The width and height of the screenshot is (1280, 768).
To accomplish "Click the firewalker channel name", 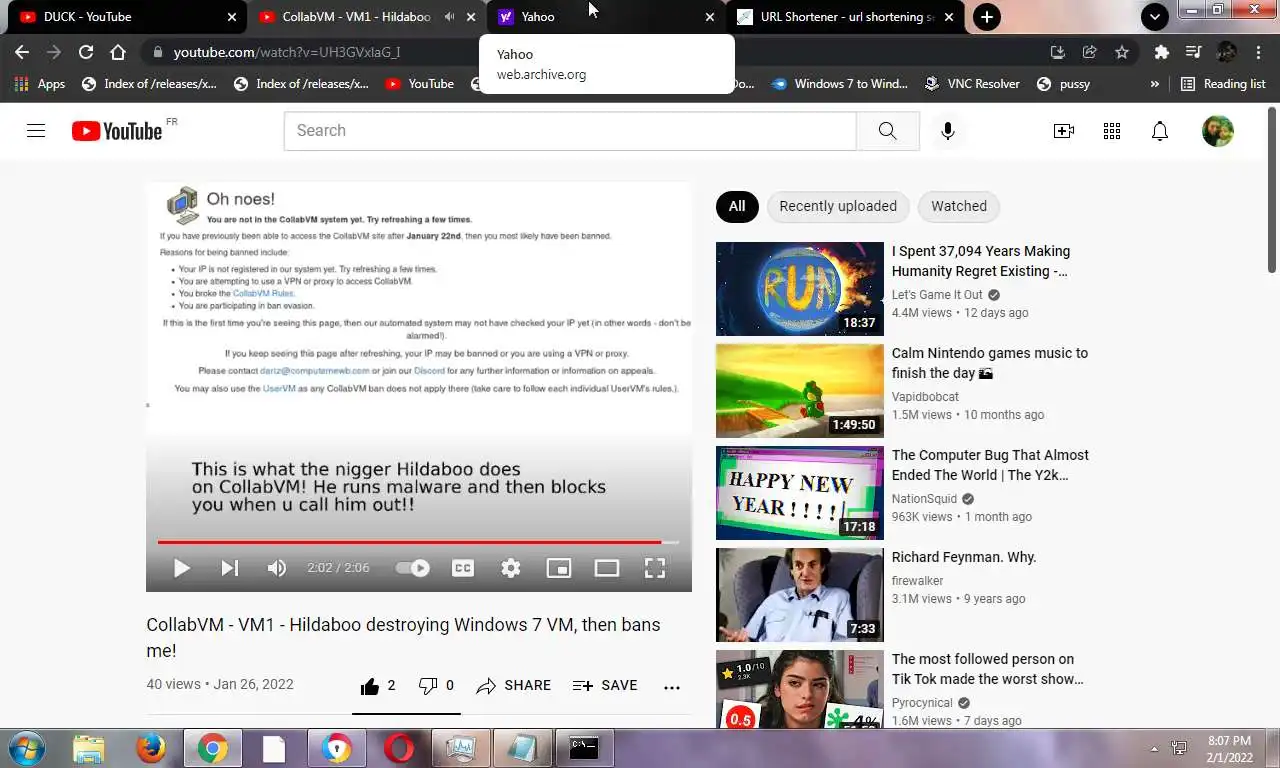I will point(918,581).
